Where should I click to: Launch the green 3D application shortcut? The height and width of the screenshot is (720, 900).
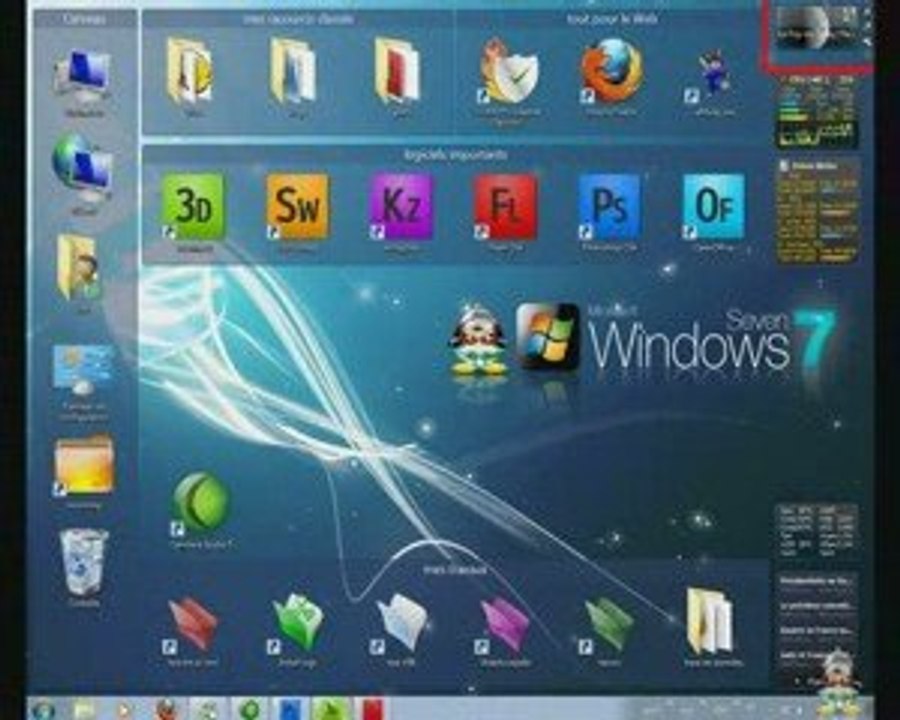tap(192, 207)
